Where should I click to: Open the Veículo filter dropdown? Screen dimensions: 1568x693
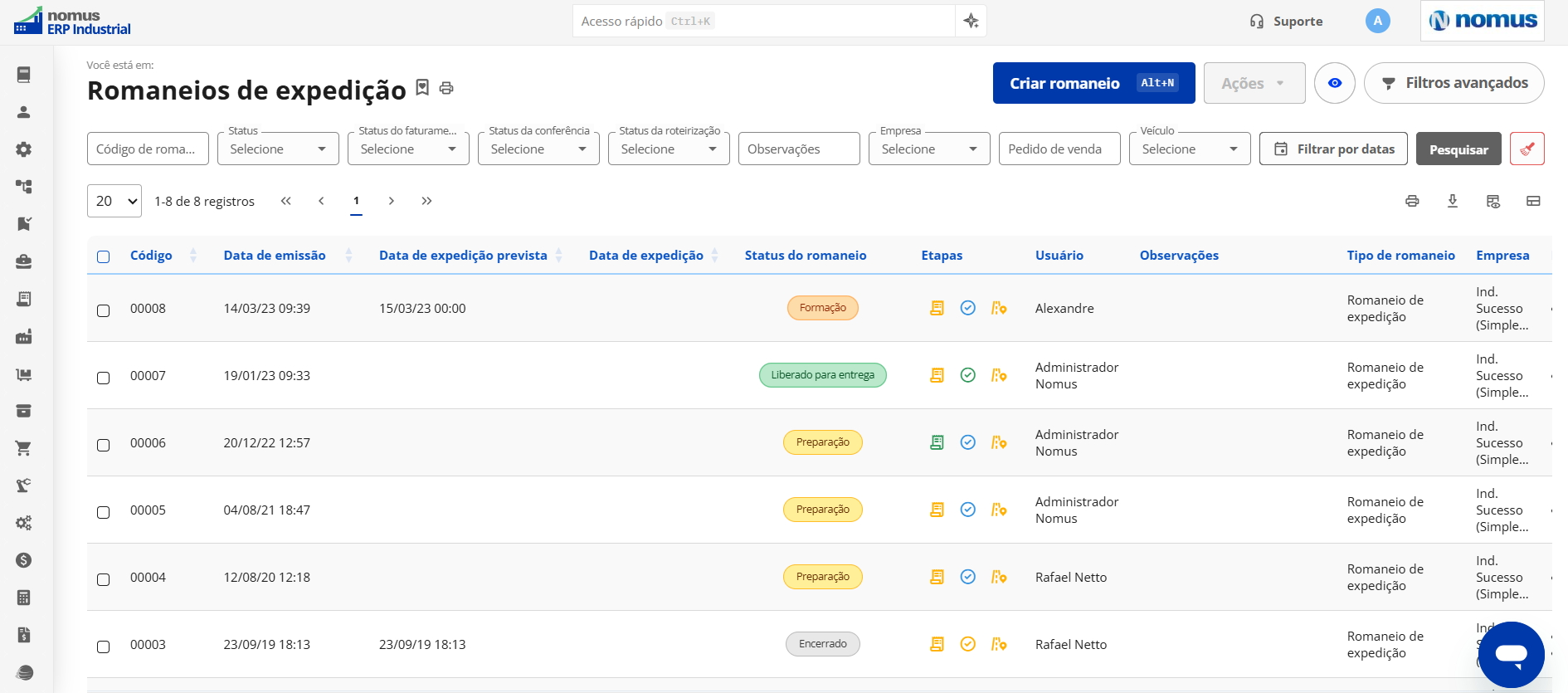pyautogui.click(x=1190, y=149)
